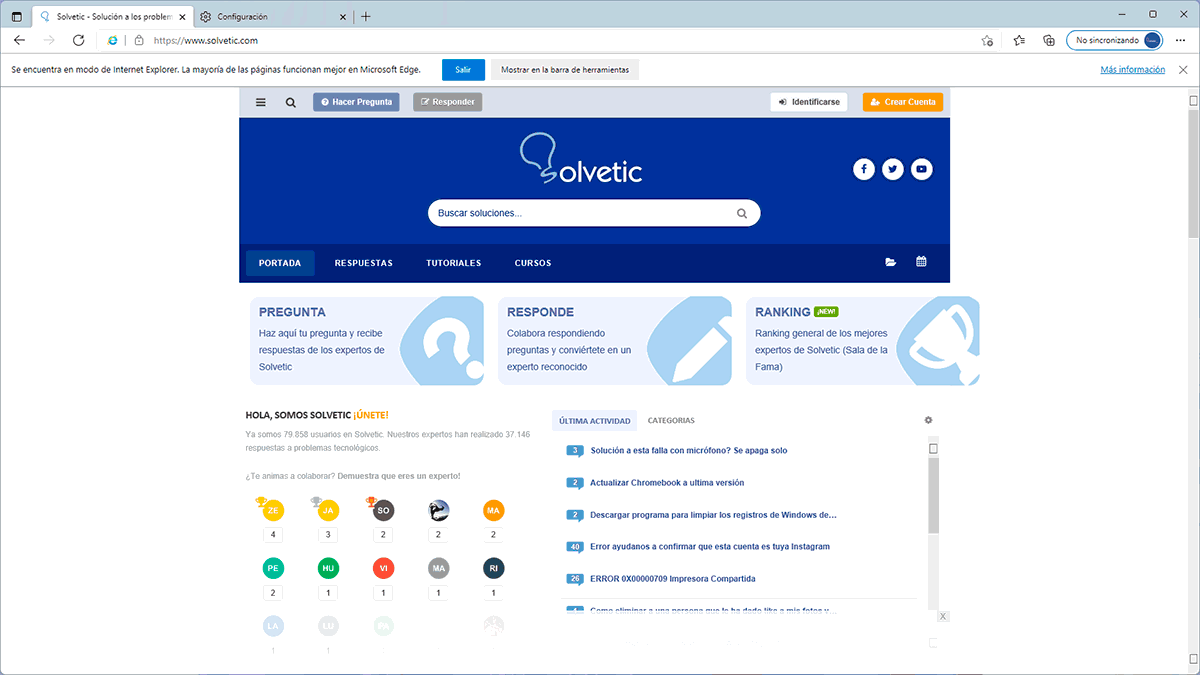The height and width of the screenshot is (675, 1200).
Task: Open the orange MA user avatar
Action: click(x=493, y=510)
